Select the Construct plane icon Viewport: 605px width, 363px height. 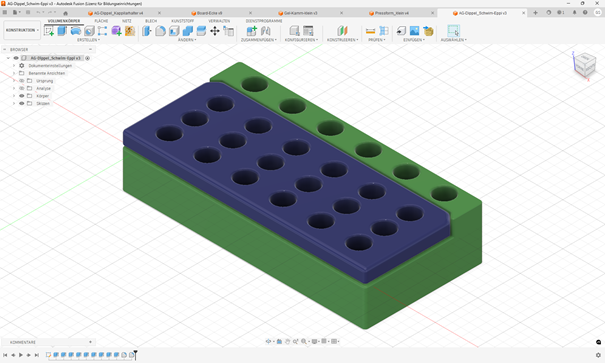(x=342, y=31)
